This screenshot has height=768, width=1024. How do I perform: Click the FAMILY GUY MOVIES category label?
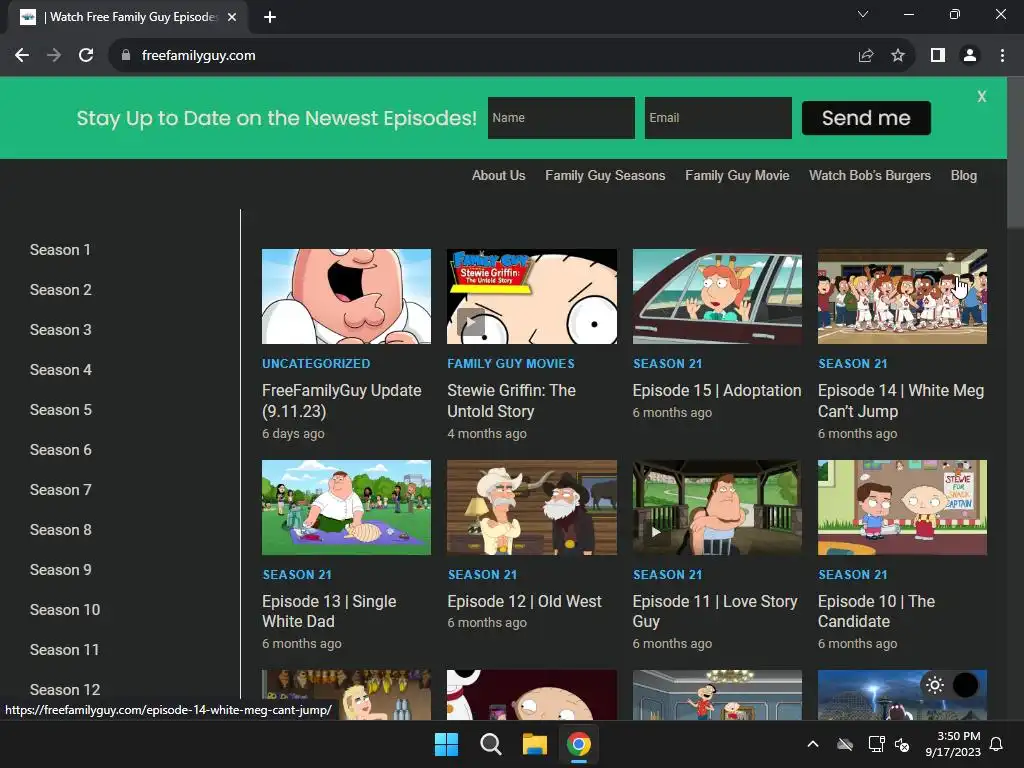point(511,364)
